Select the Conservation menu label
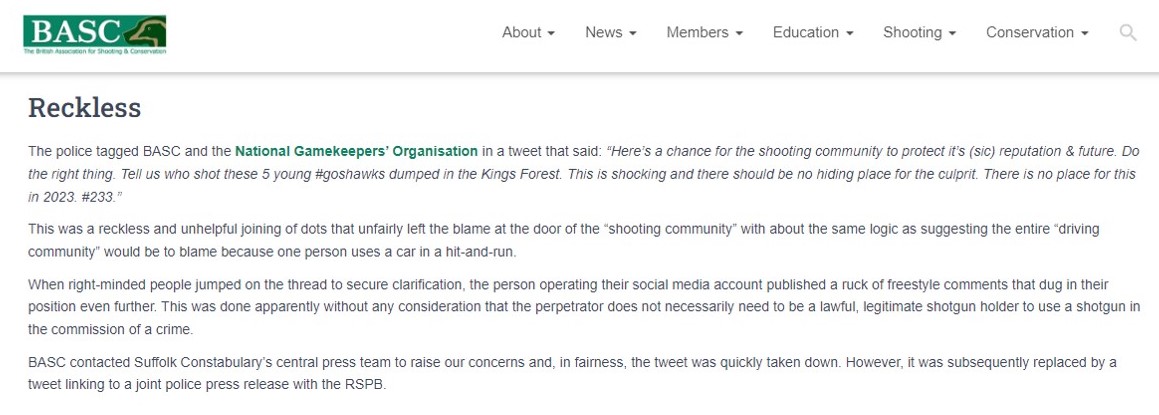 point(1030,33)
